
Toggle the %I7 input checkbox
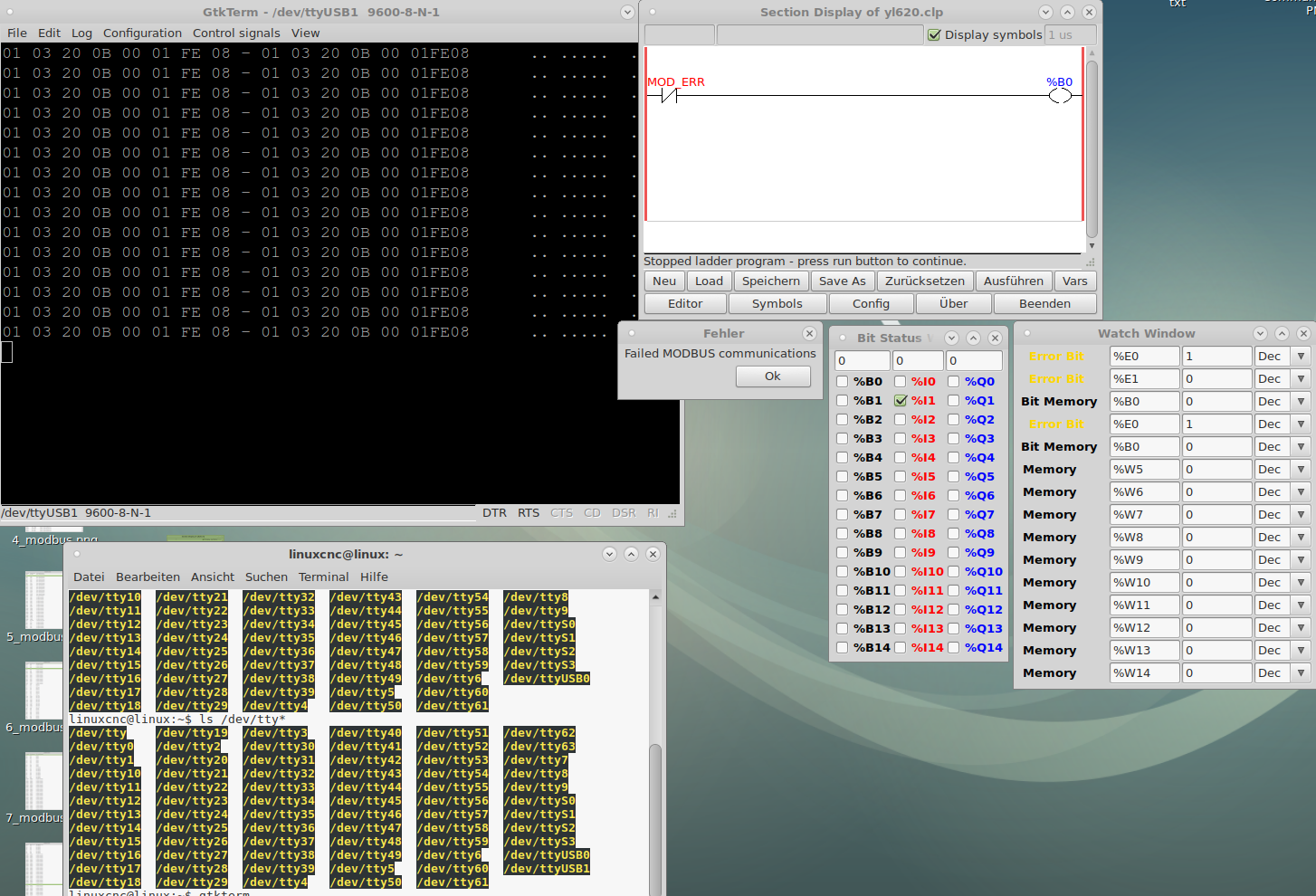pyautogui.click(x=901, y=514)
